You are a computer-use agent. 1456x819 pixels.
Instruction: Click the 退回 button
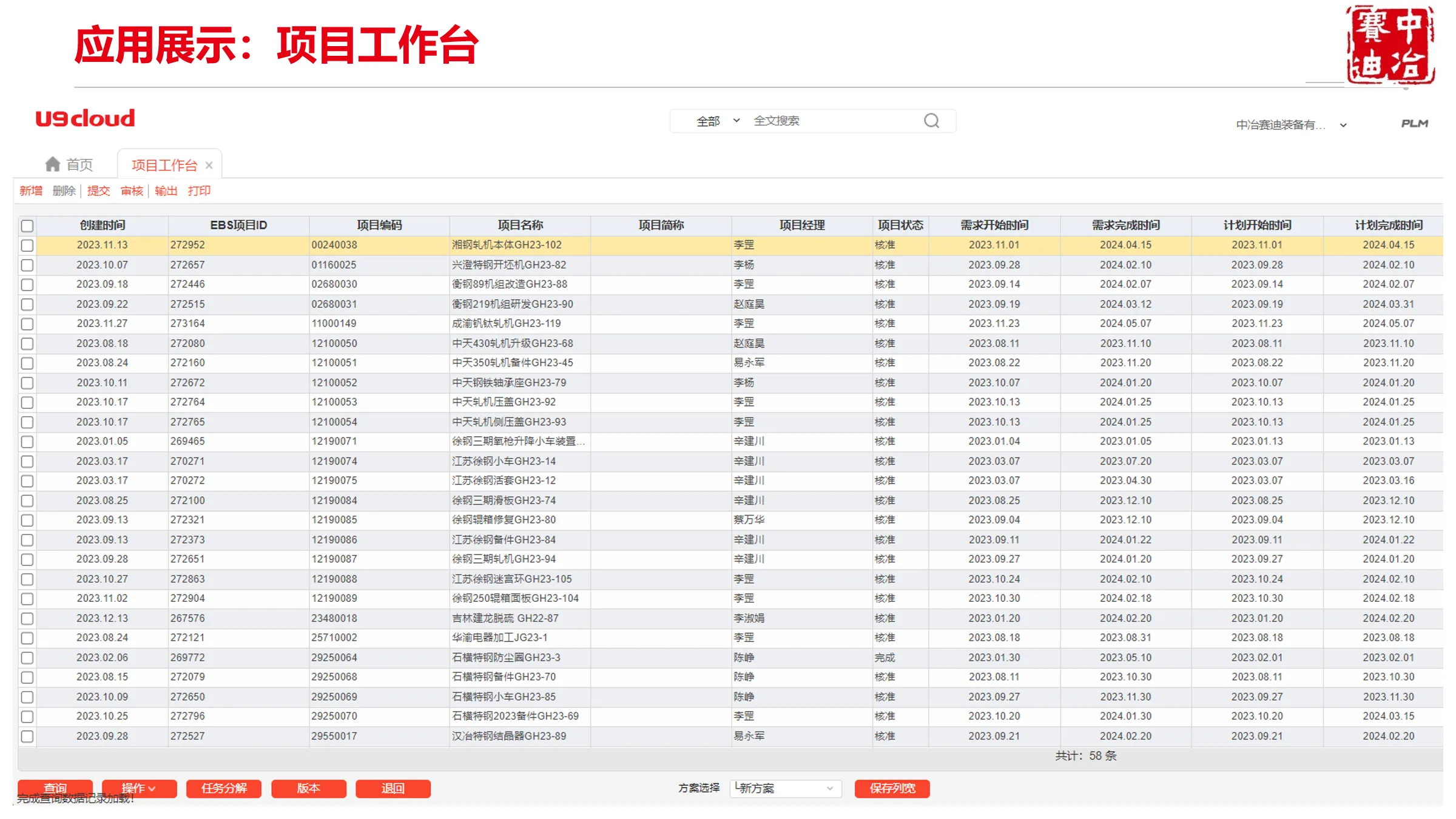coord(393,788)
